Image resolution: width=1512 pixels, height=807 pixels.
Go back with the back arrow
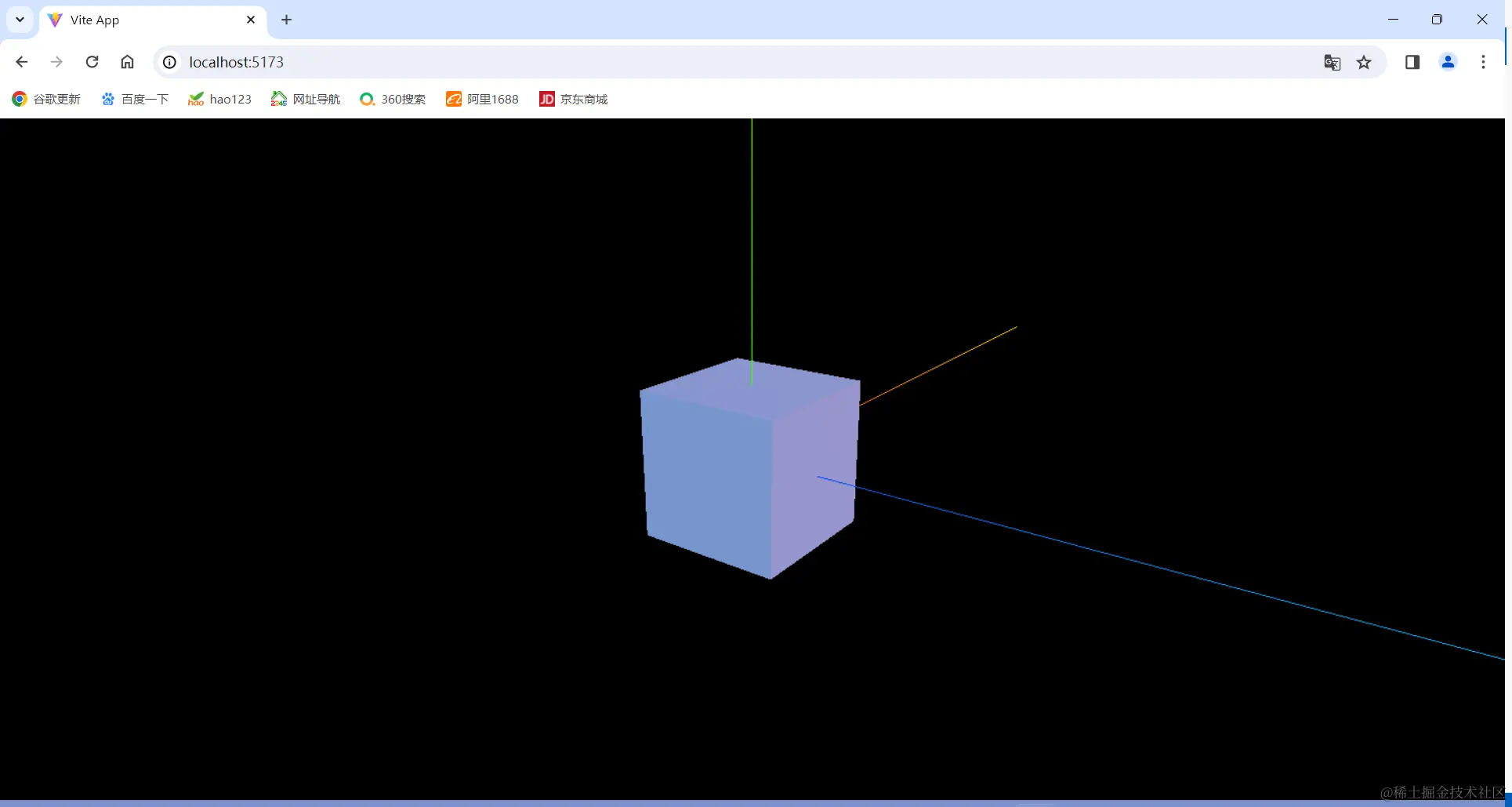22,62
